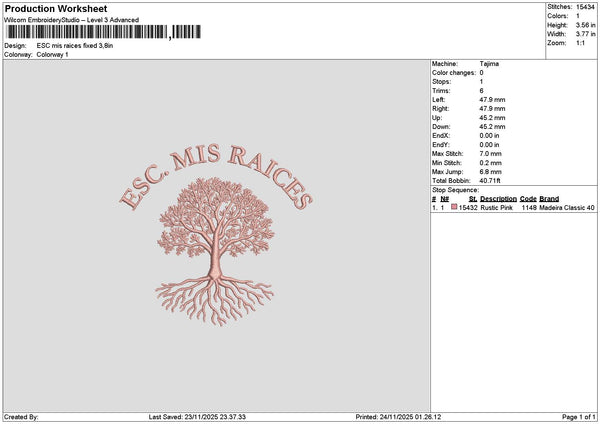This screenshot has width=600, height=424.
Task: Click the 'Created By:' footer label
Action: 21,417
